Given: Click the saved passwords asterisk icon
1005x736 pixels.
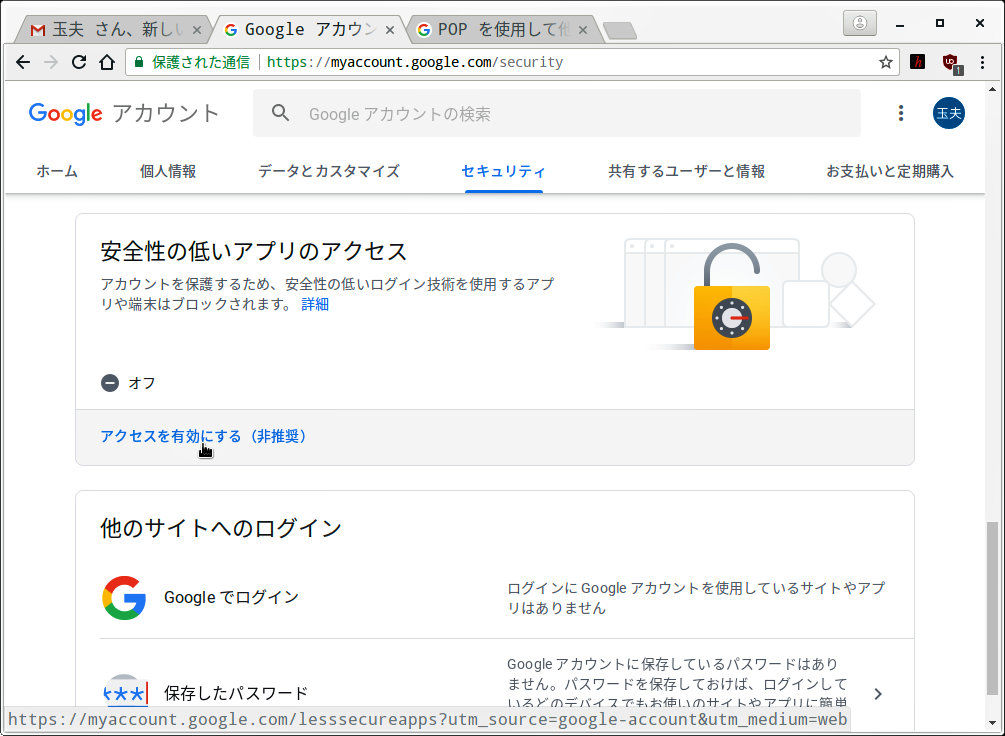Looking at the screenshot, I should 125,693.
